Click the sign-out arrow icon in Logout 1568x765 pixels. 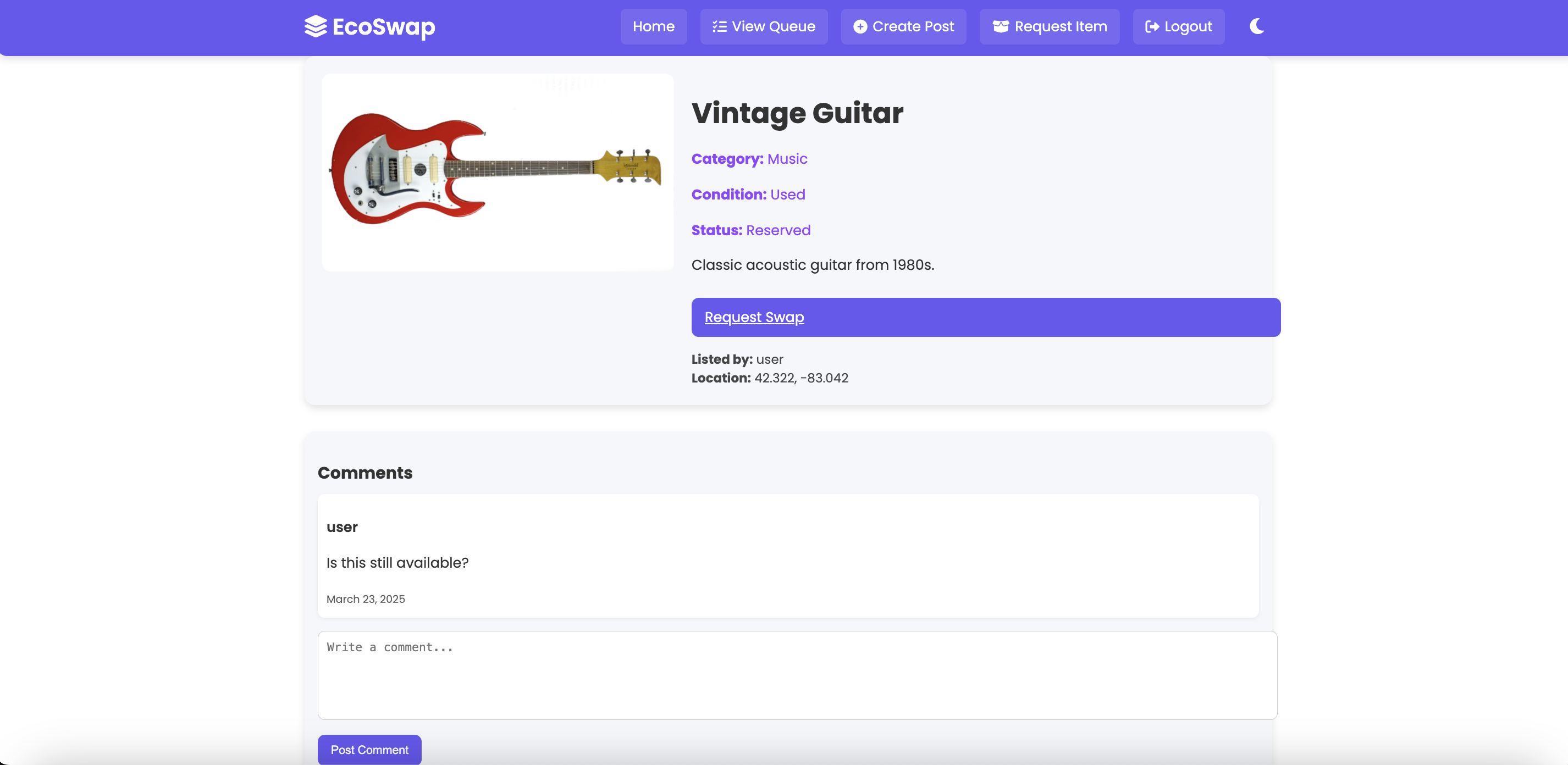[x=1152, y=27]
